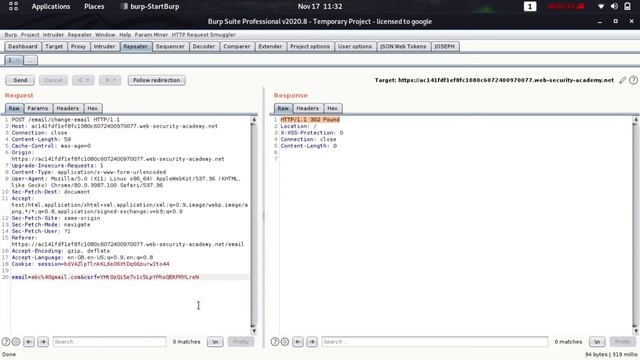Click response search next-match arrow

pyautogui.click(x=312, y=342)
